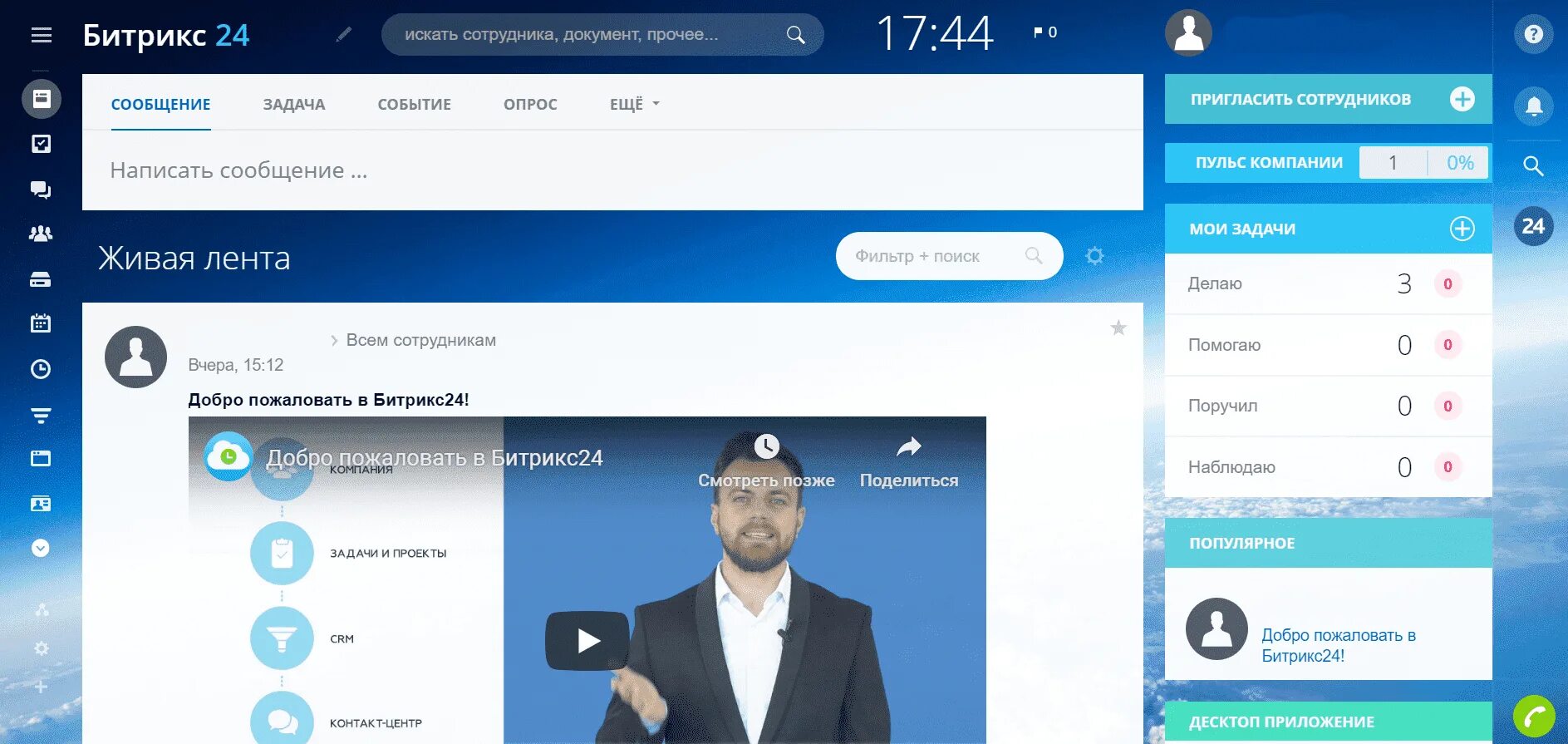Click the 17:44 work time clock
1568x744 pixels.
pos(935,34)
